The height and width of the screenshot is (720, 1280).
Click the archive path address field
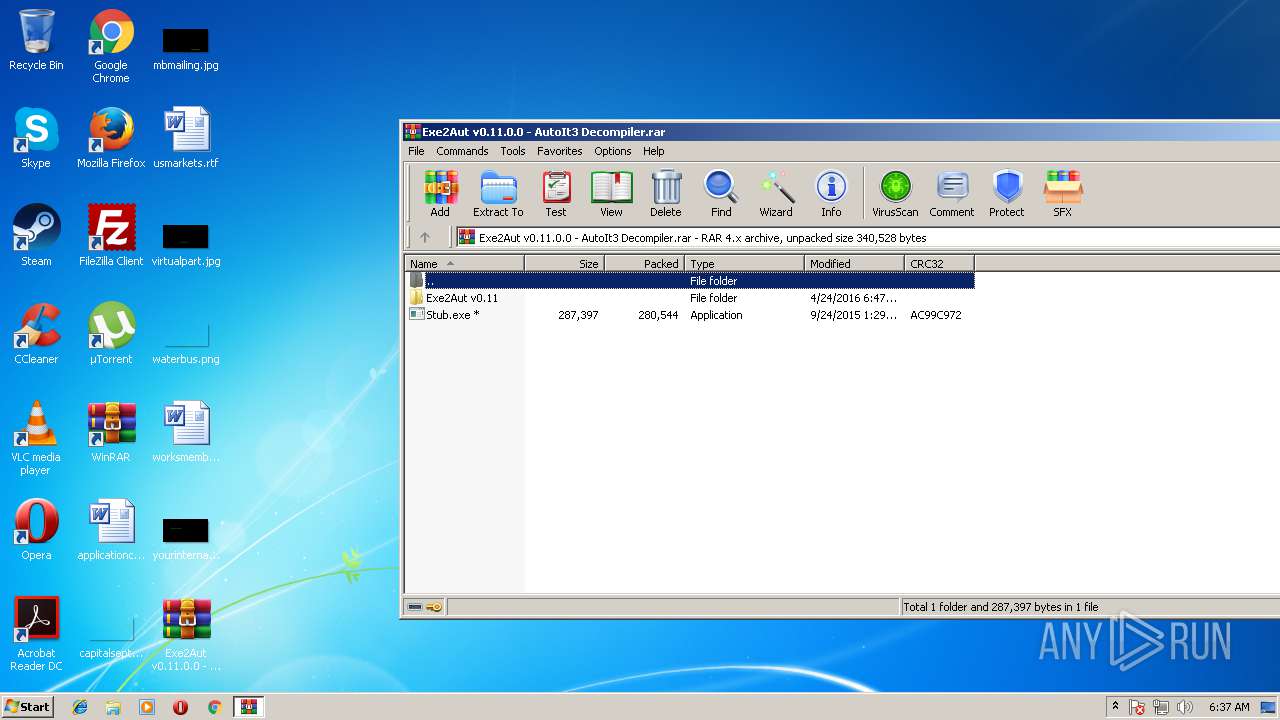point(868,238)
